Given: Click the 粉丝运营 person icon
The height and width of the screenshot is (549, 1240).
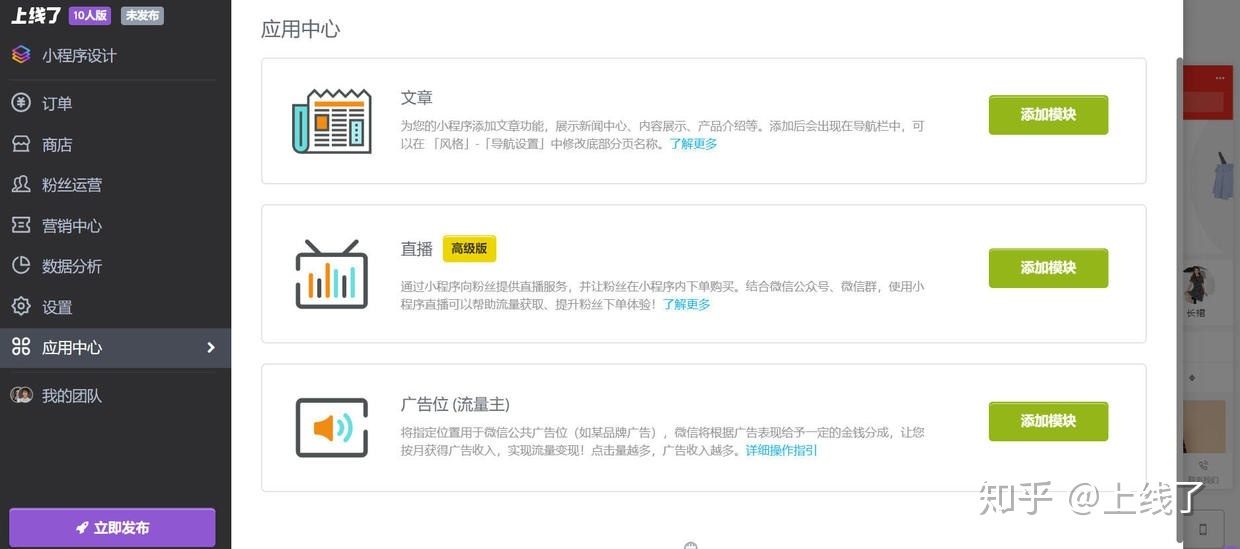Looking at the screenshot, I should coord(21,185).
